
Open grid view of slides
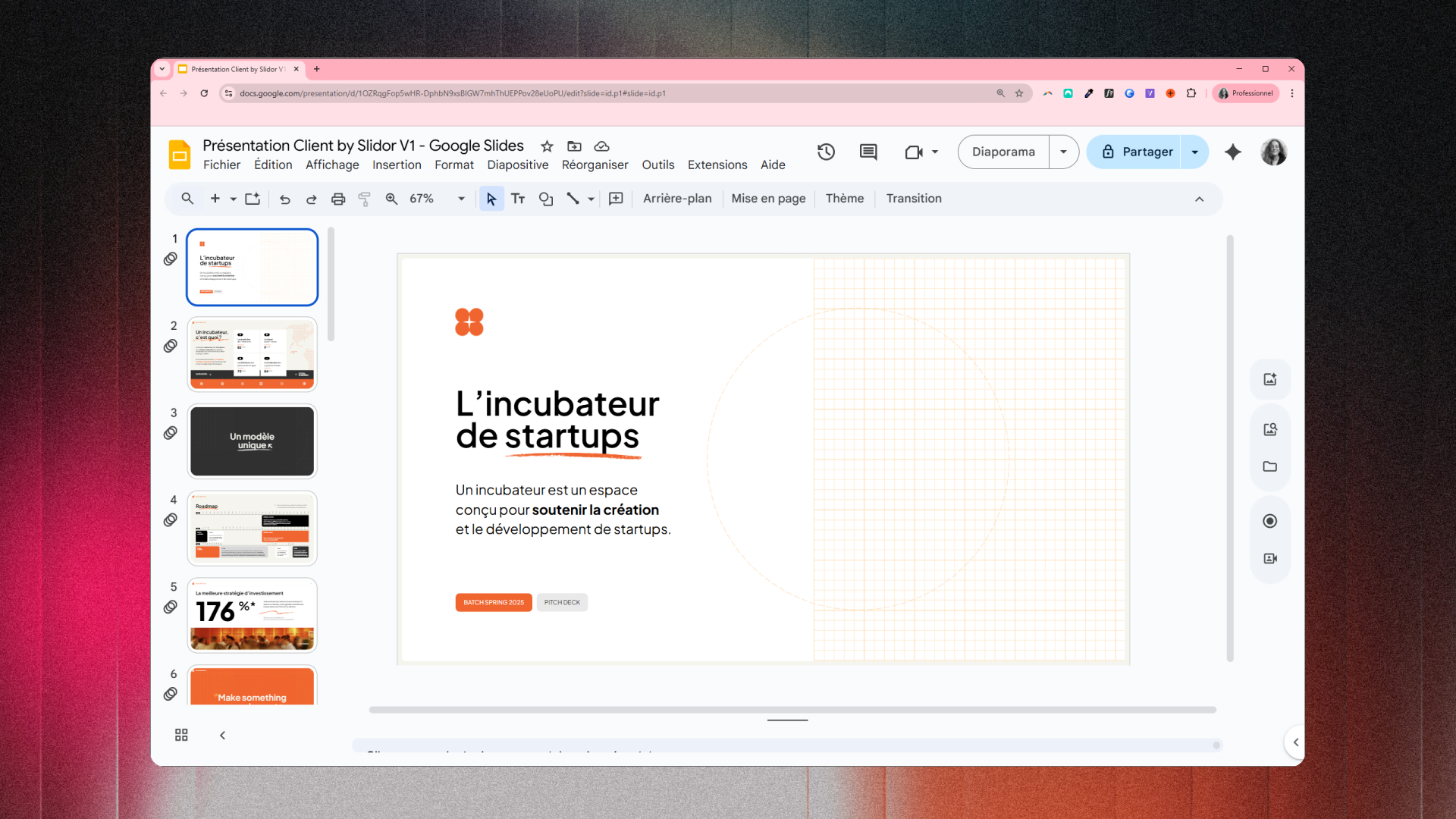tap(181, 735)
